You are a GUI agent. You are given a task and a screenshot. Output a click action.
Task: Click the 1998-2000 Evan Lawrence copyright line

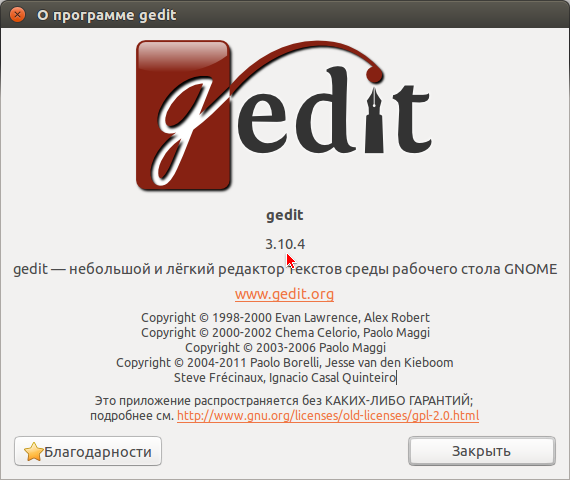[x=285, y=318]
